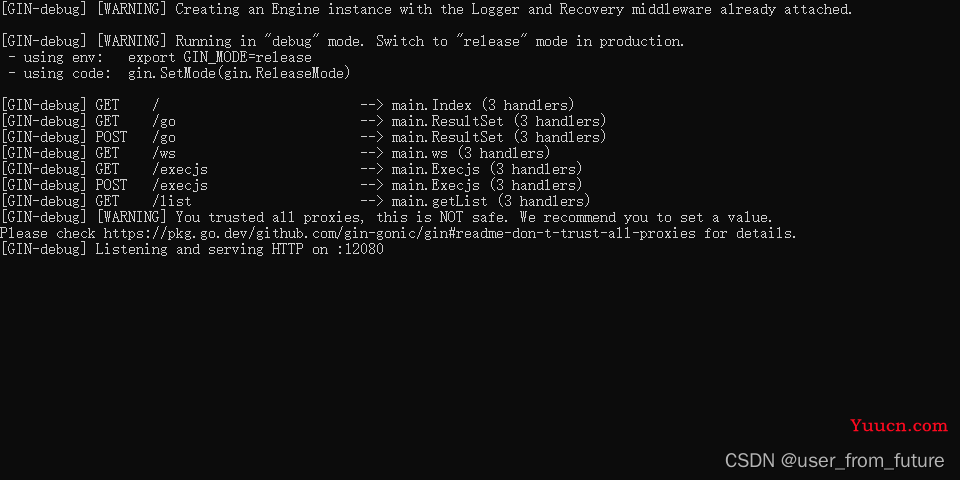This screenshot has width=960, height=480.
Task: Click the POST /go route line
Action: (x=304, y=137)
